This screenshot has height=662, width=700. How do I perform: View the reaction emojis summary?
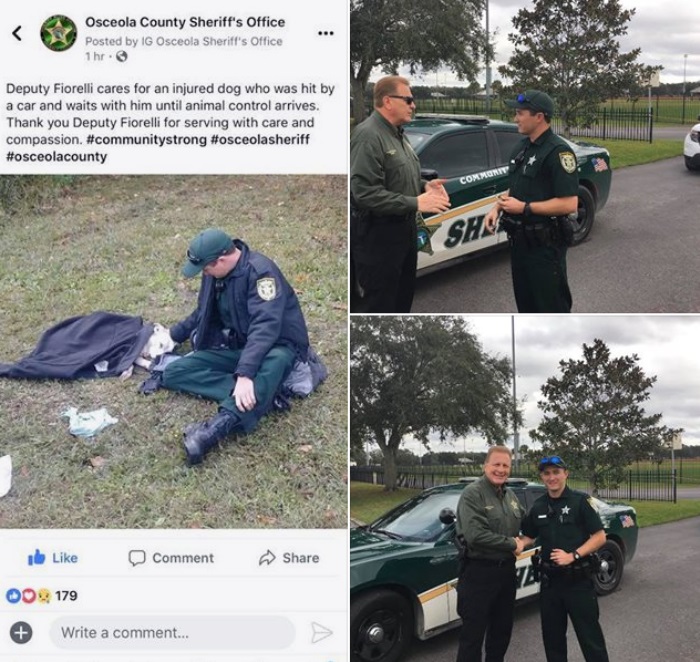[x=28, y=595]
